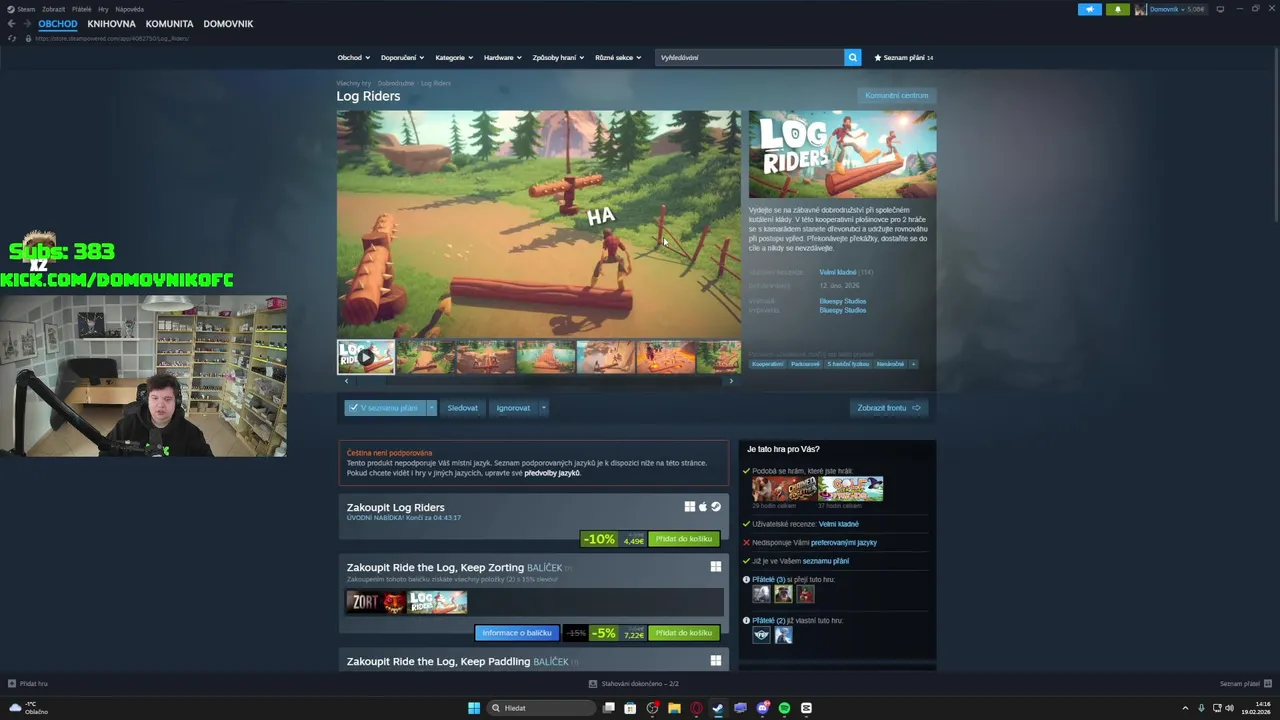
Task: Open File Explorer from the taskbar
Action: coord(674,708)
